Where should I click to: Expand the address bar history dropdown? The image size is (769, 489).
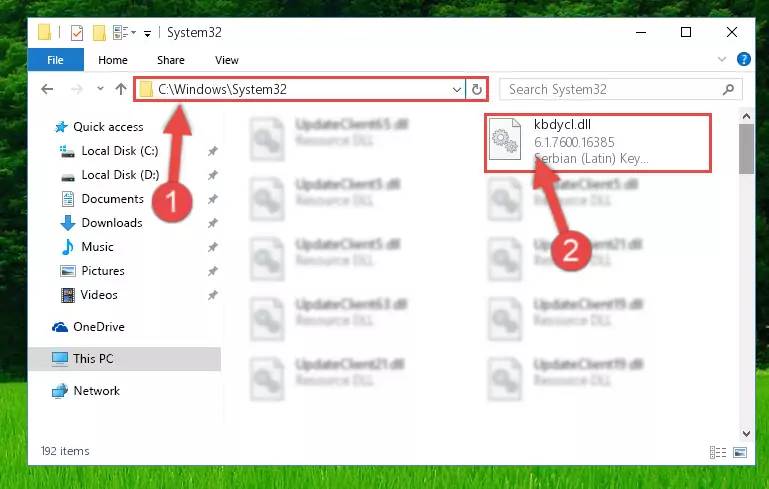point(457,89)
